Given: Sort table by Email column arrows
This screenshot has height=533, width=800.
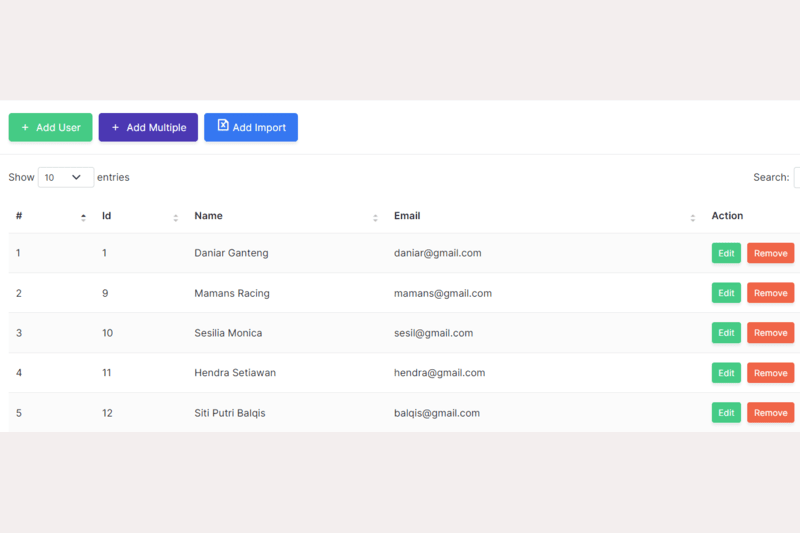Looking at the screenshot, I should point(692,217).
